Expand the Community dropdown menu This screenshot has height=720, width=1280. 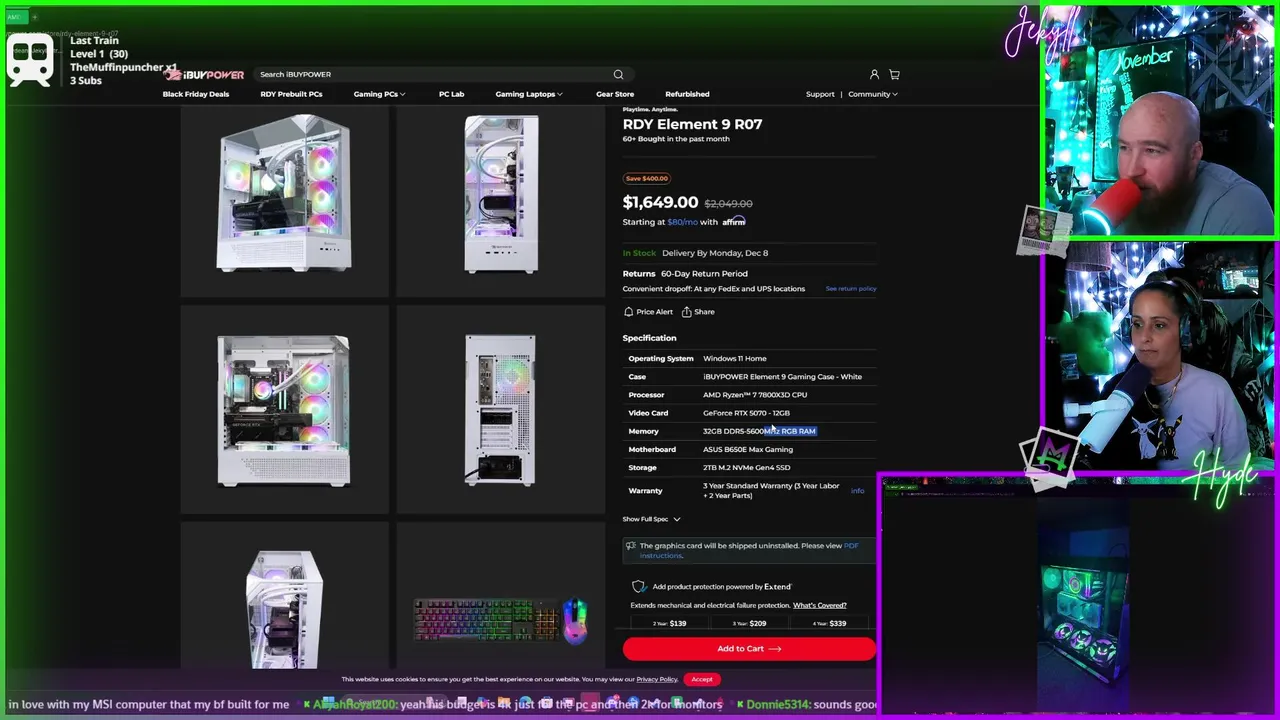pyautogui.click(x=873, y=94)
